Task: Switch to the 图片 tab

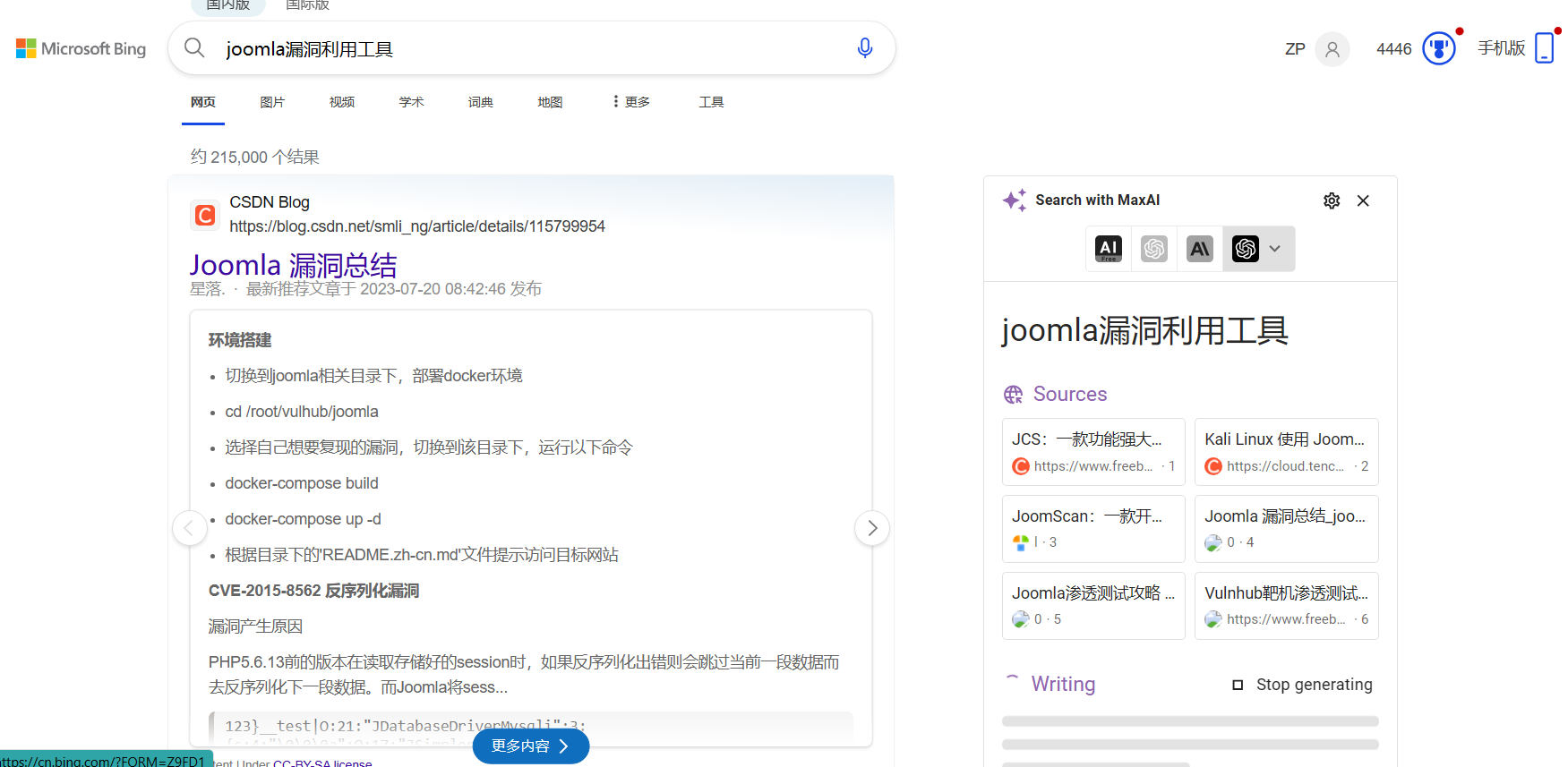Action: [x=272, y=102]
